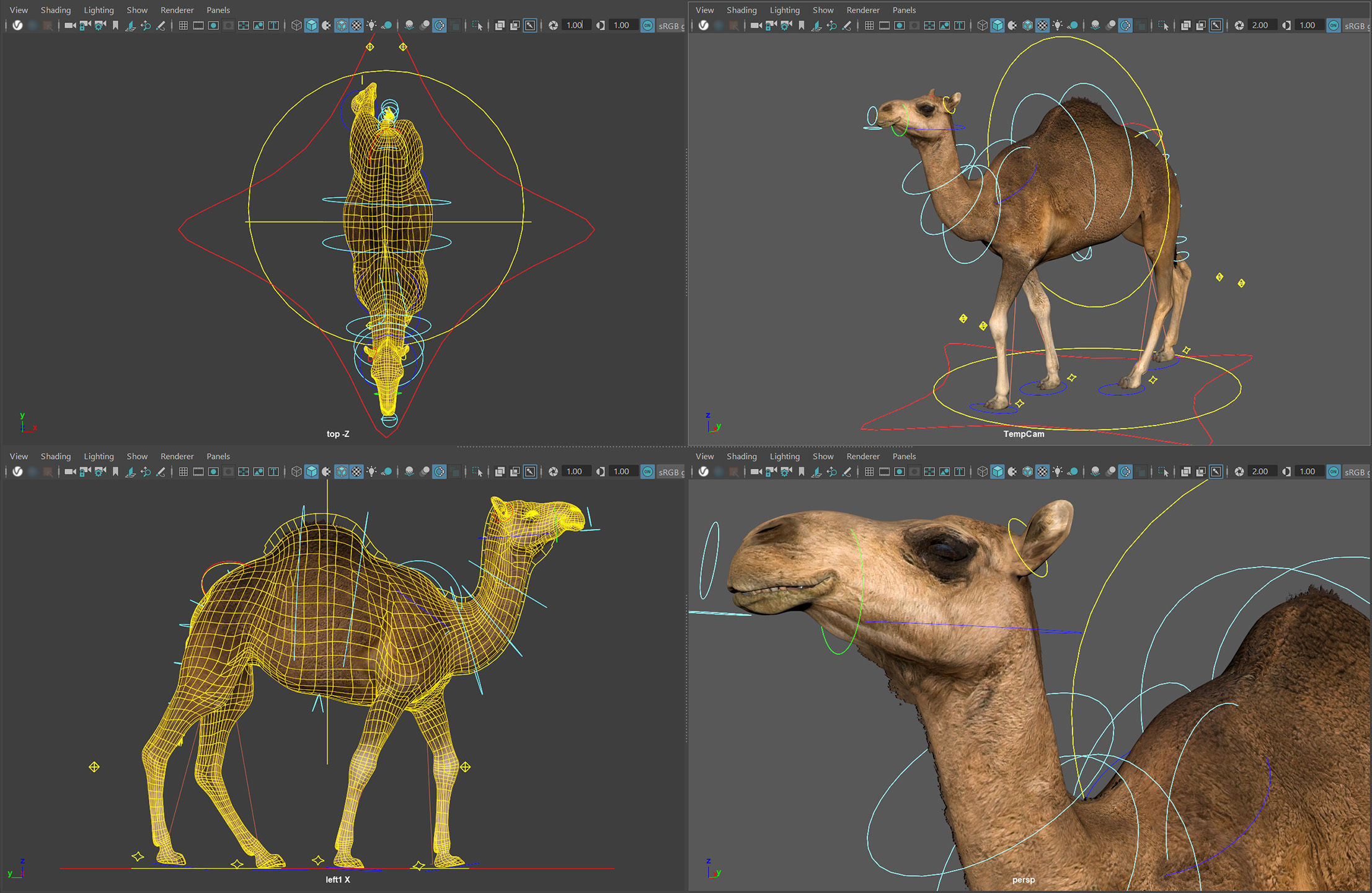Image resolution: width=1372 pixels, height=893 pixels.
Task: Open Panels menu in left1 X panel
Action: pos(218,456)
